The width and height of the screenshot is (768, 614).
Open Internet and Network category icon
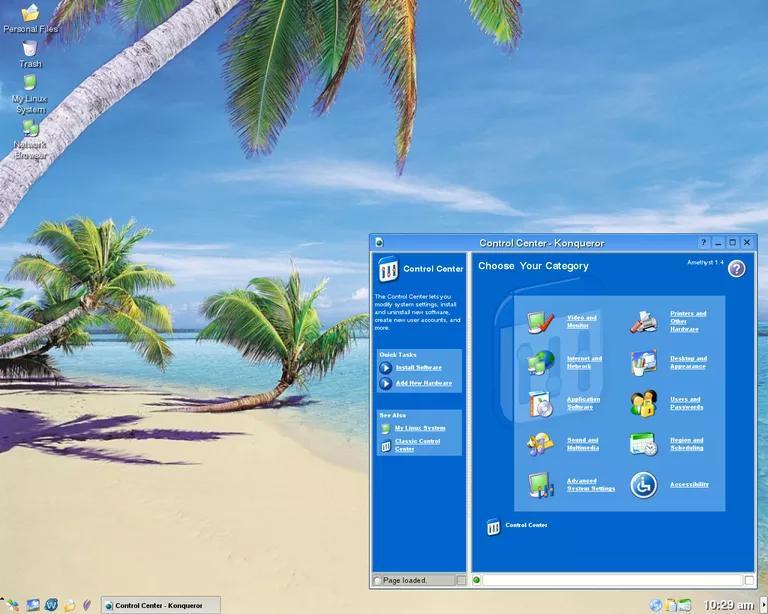coord(541,362)
